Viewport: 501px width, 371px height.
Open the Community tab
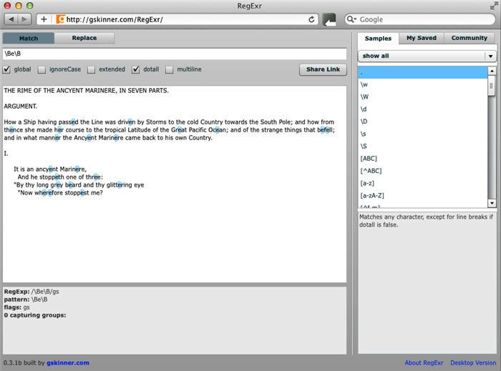469,38
